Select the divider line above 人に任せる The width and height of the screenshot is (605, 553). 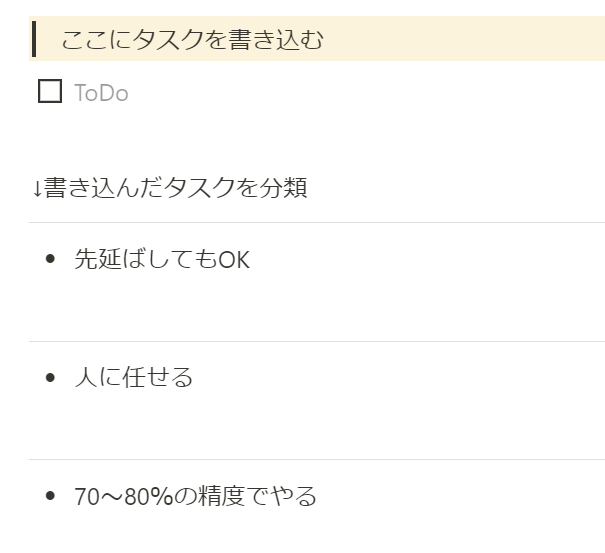click(x=317, y=341)
